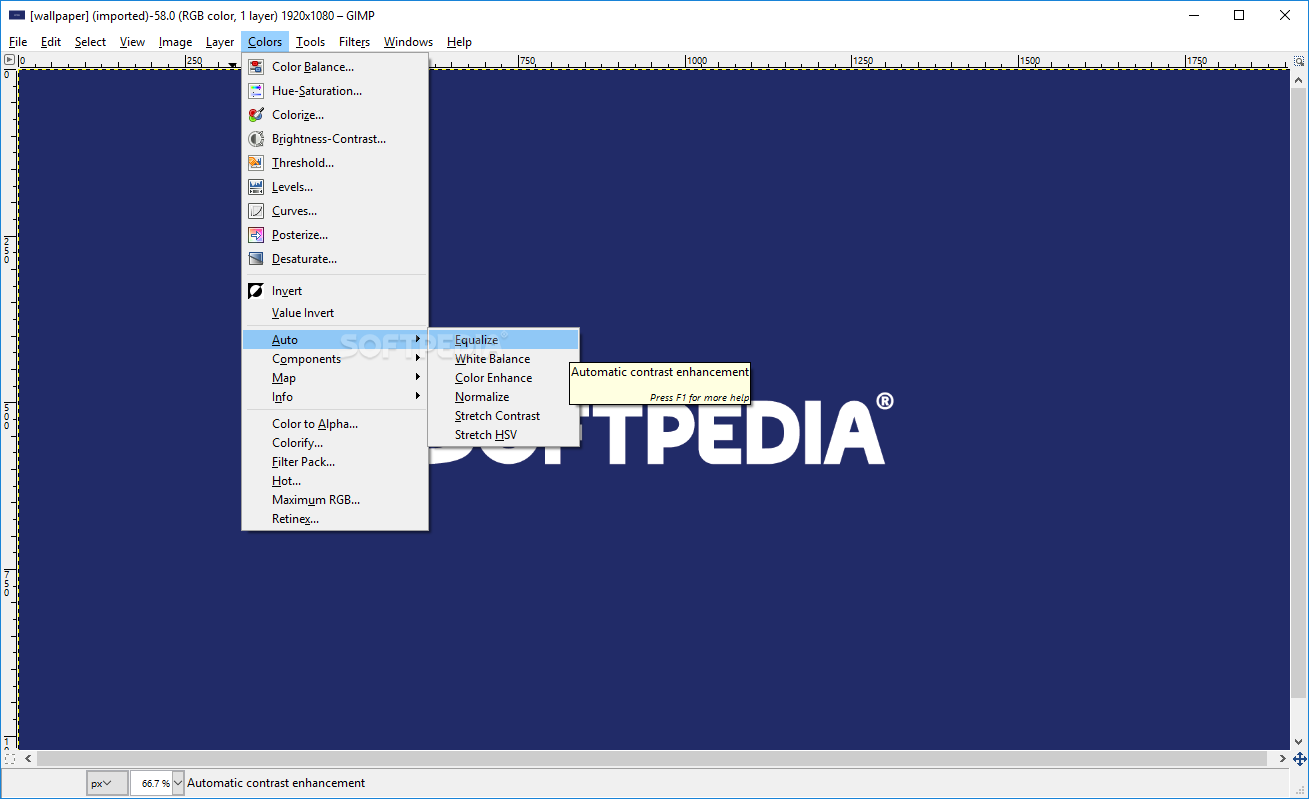Click the ruler origin menu button at top-left
The image size is (1309, 799).
(9, 60)
